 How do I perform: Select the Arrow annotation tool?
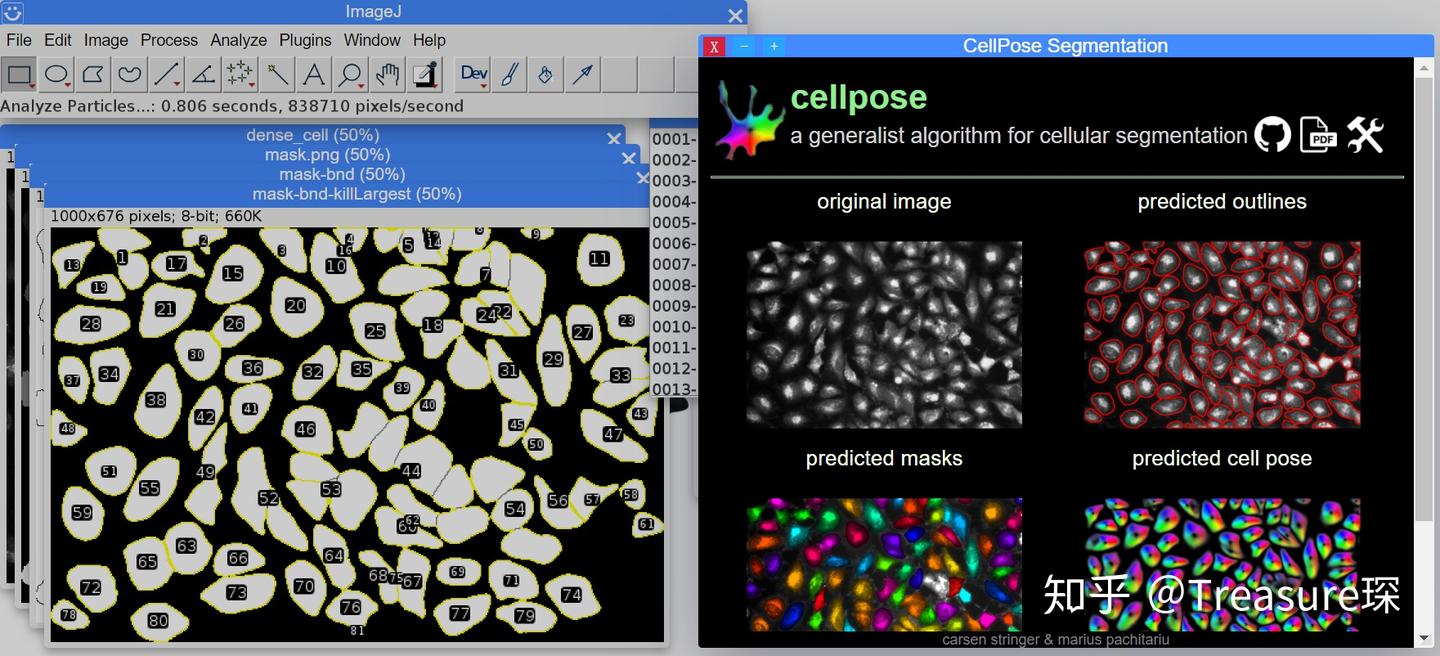pyautogui.click(x=580, y=73)
